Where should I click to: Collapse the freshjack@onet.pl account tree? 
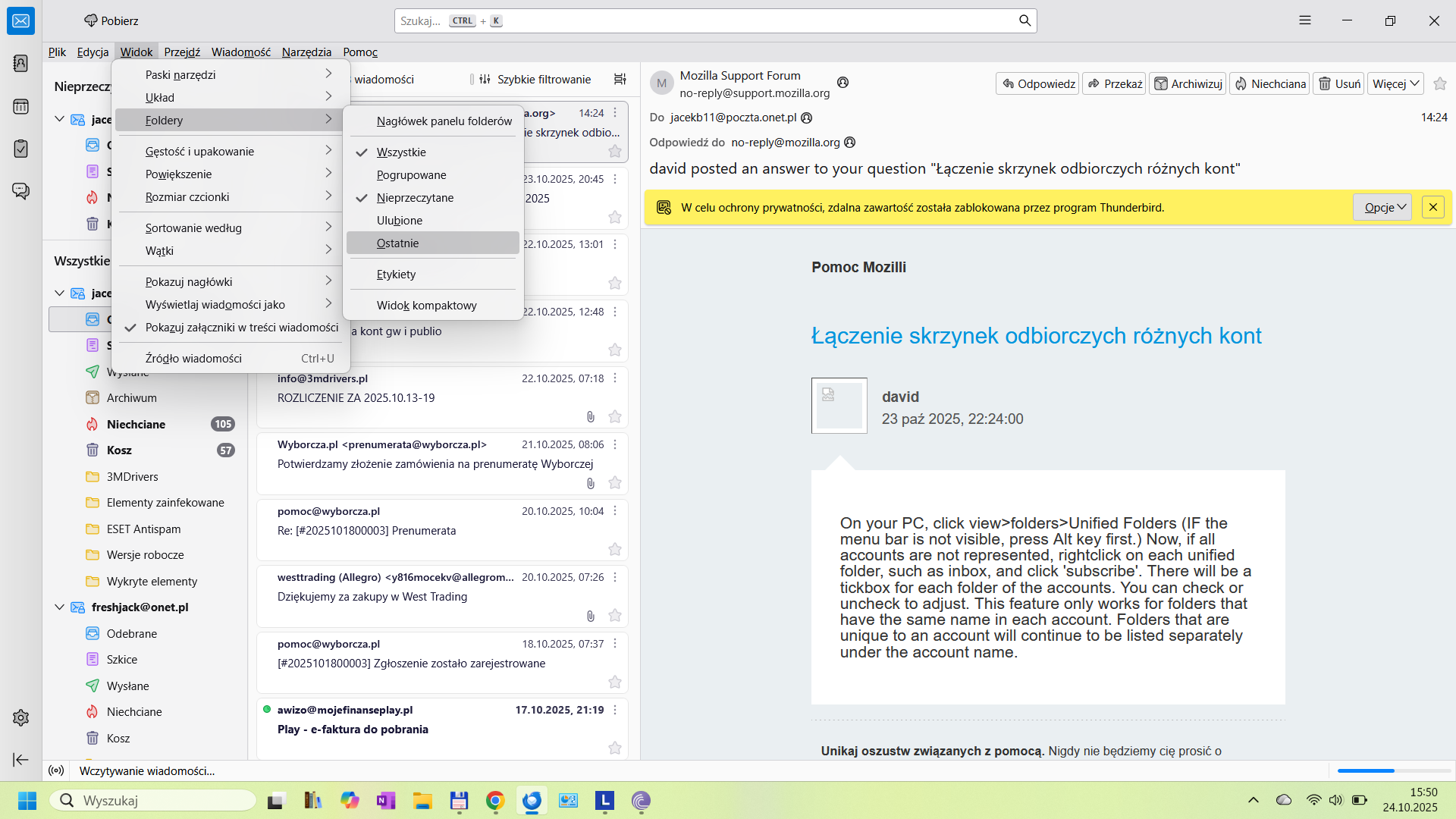60,607
